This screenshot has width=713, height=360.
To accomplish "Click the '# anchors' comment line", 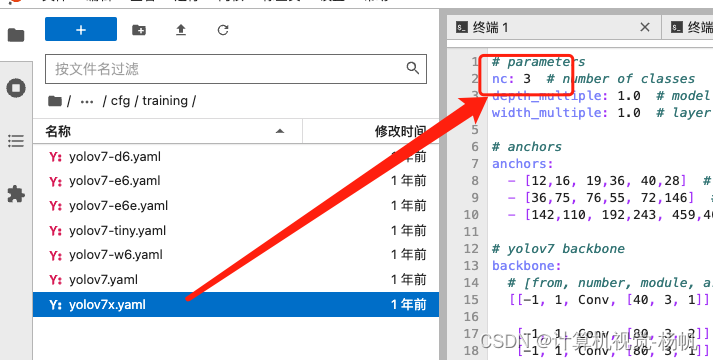I will click(x=527, y=146).
